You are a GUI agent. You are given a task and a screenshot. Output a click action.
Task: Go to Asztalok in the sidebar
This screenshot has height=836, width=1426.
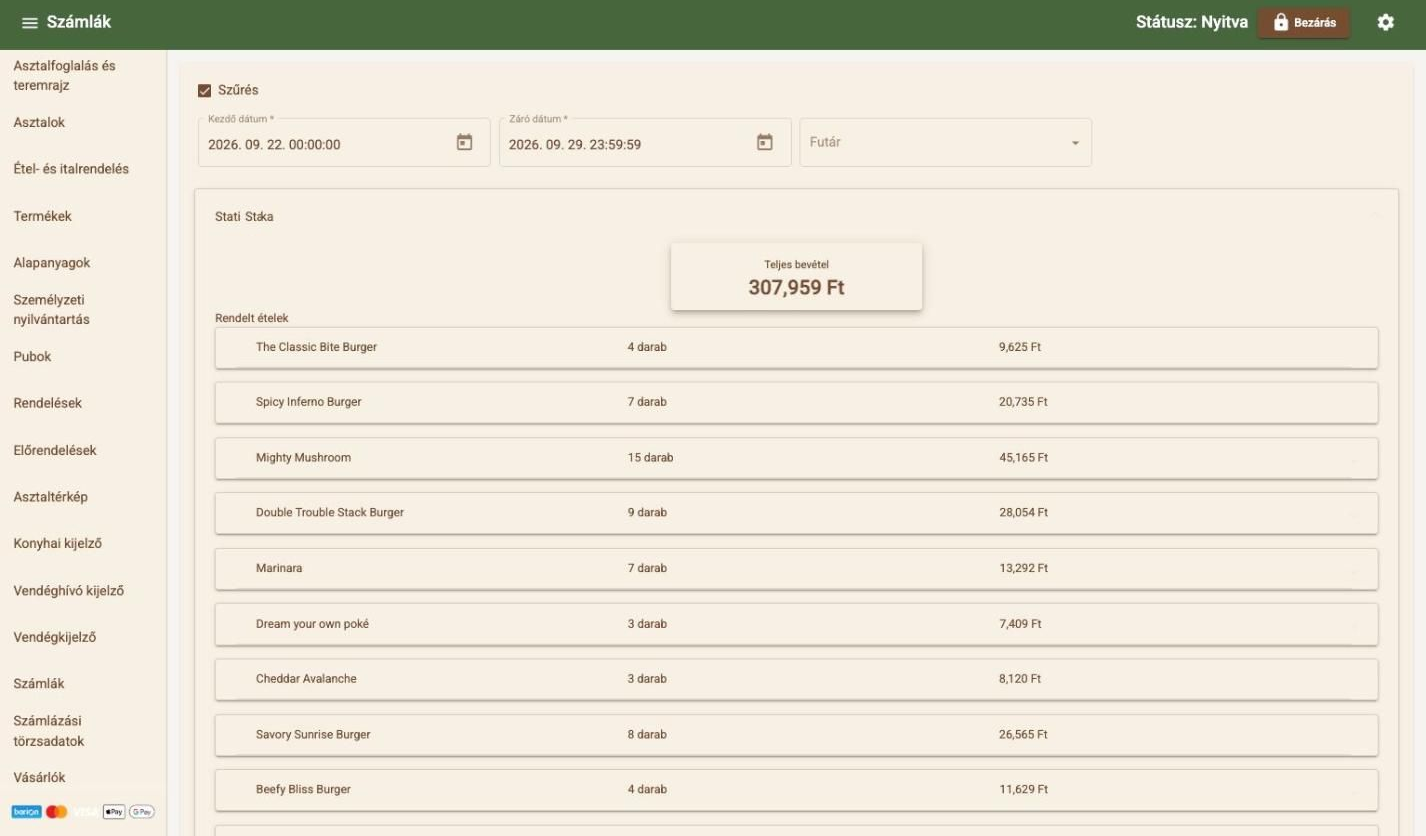coord(39,122)
